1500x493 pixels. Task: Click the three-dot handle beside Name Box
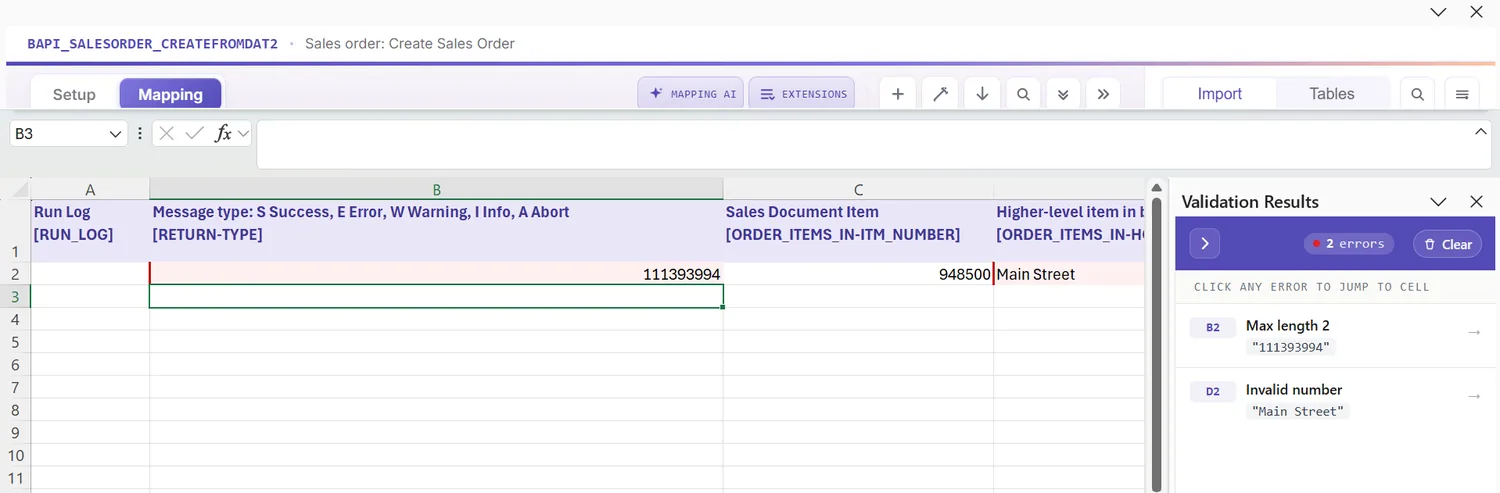140,133
